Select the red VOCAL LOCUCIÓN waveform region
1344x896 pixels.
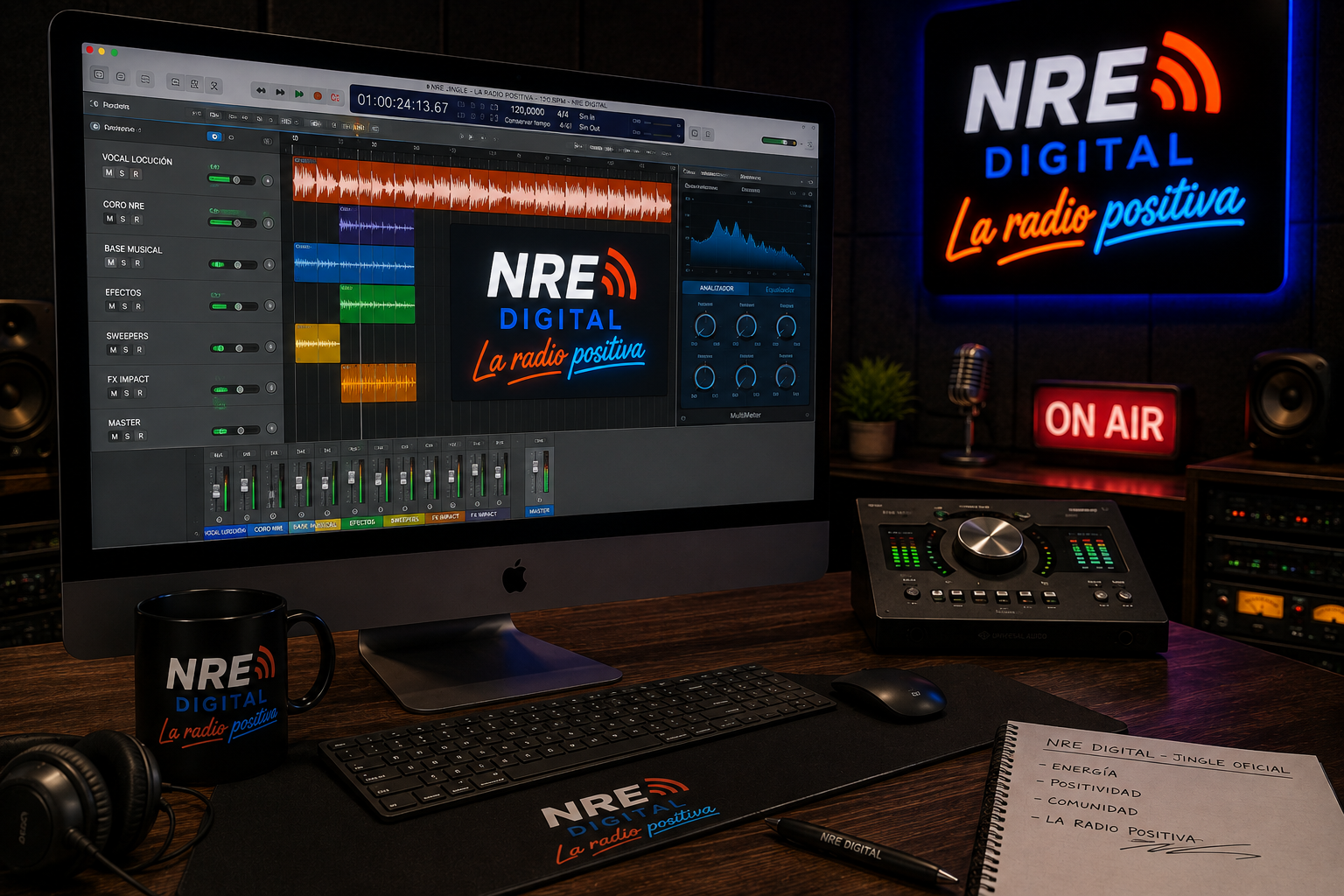[x=482, y=188]
